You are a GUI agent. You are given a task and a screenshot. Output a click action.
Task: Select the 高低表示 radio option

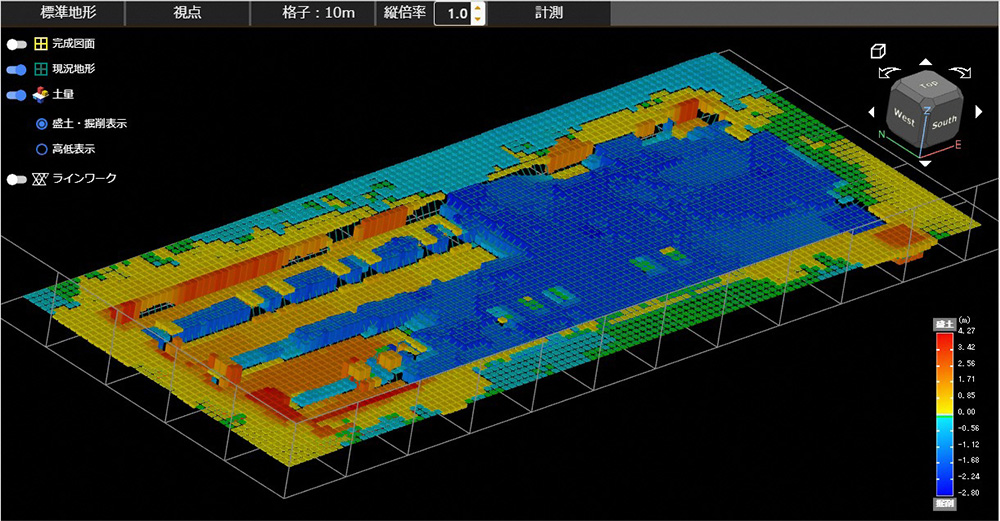click(x=41, y=149)
